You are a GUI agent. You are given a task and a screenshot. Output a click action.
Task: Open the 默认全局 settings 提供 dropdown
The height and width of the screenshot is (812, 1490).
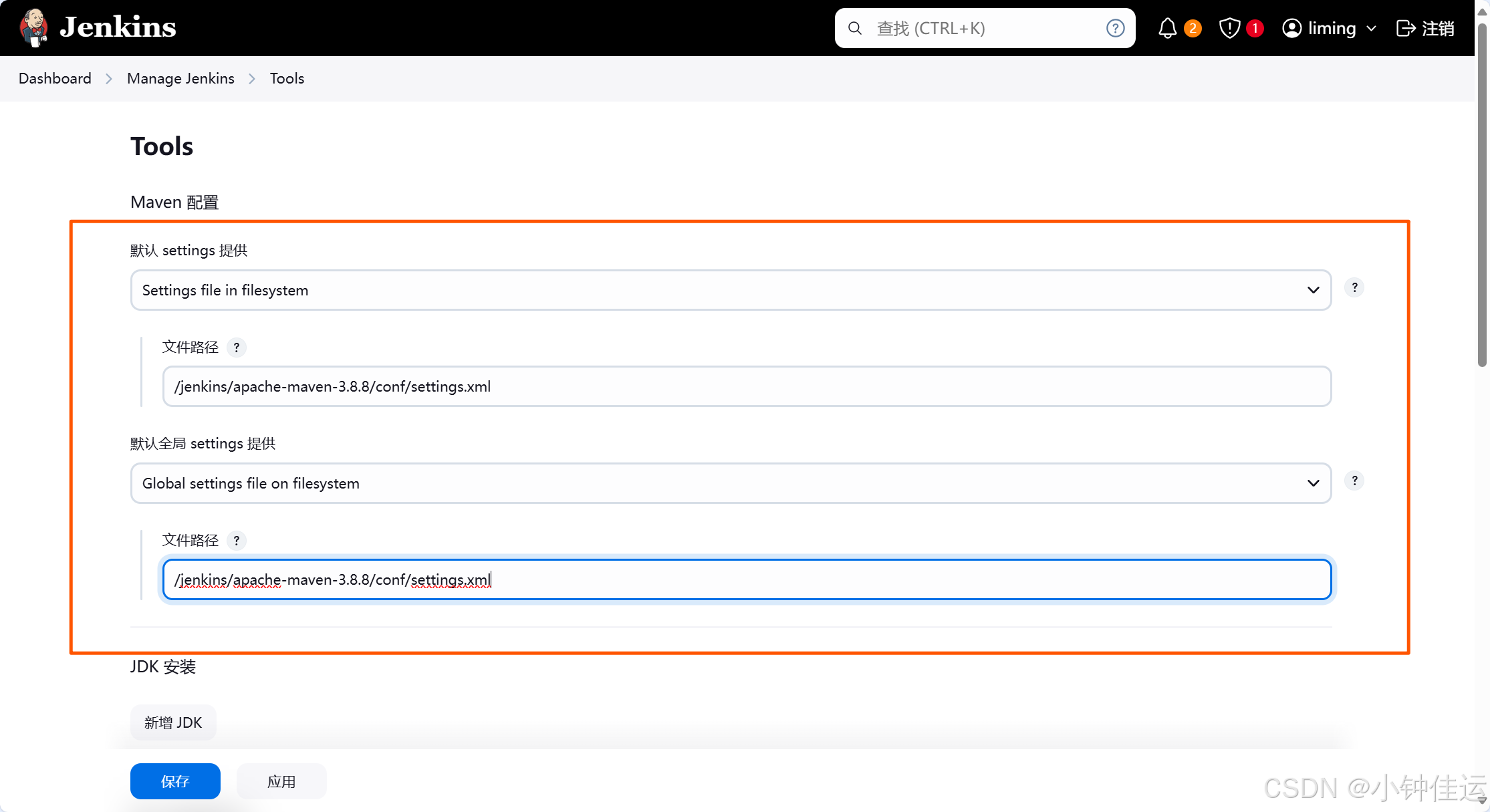pos(731,483)
